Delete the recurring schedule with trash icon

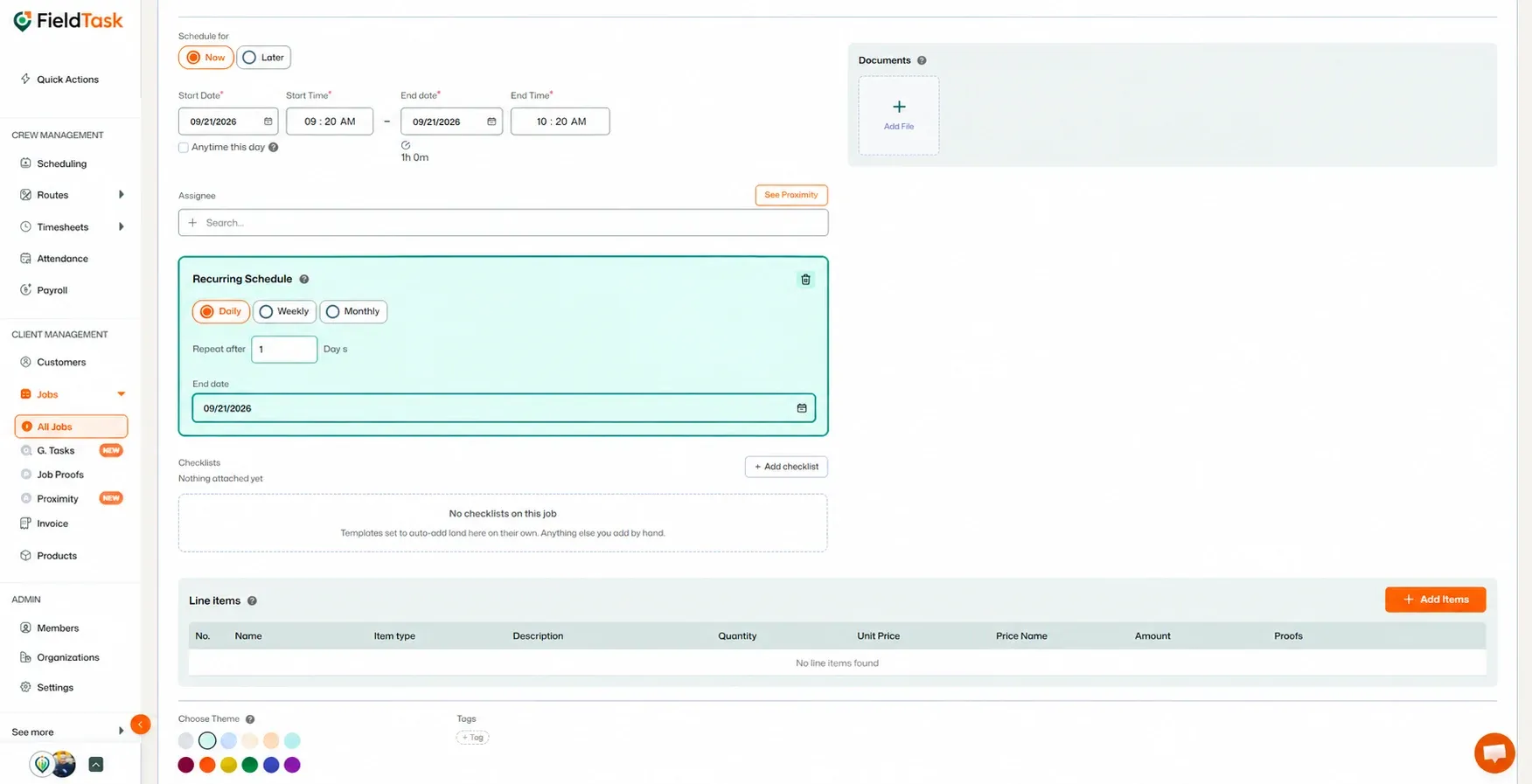tap(805, 280)
